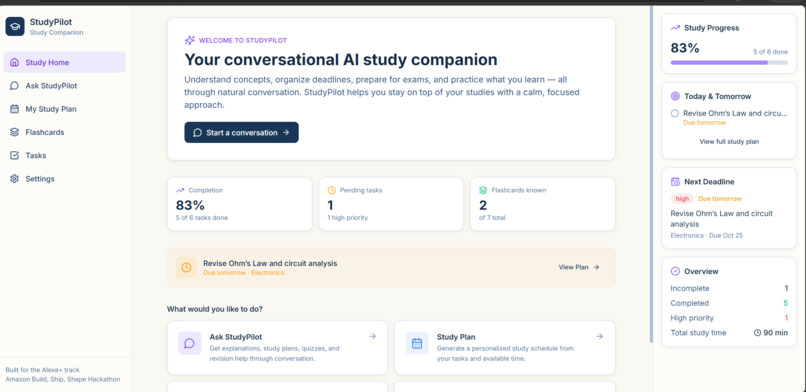This screenshot has width=806, height=392.
Task: Open the Ask StudyPilot action card
Action: (278, 348)
